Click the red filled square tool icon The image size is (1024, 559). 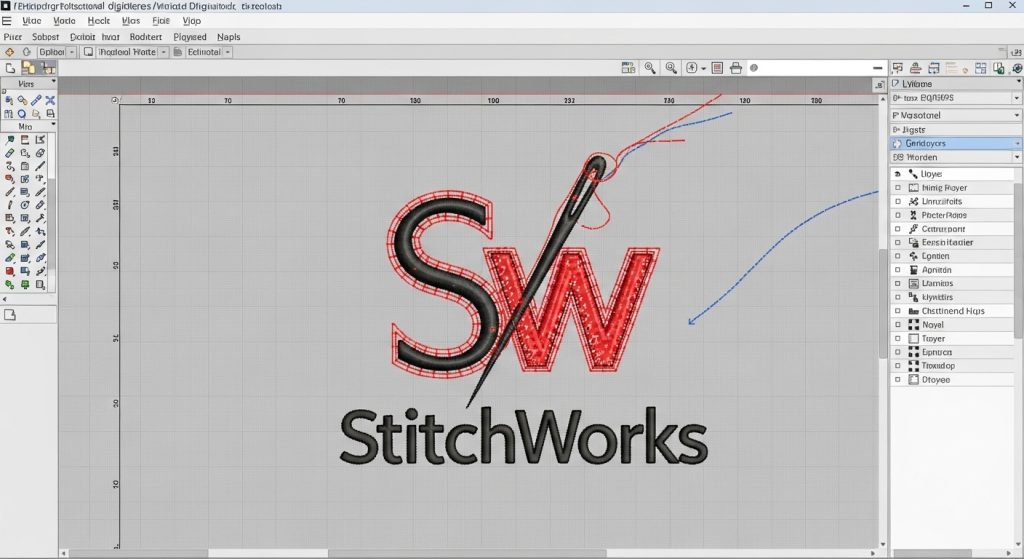[10, 271]
